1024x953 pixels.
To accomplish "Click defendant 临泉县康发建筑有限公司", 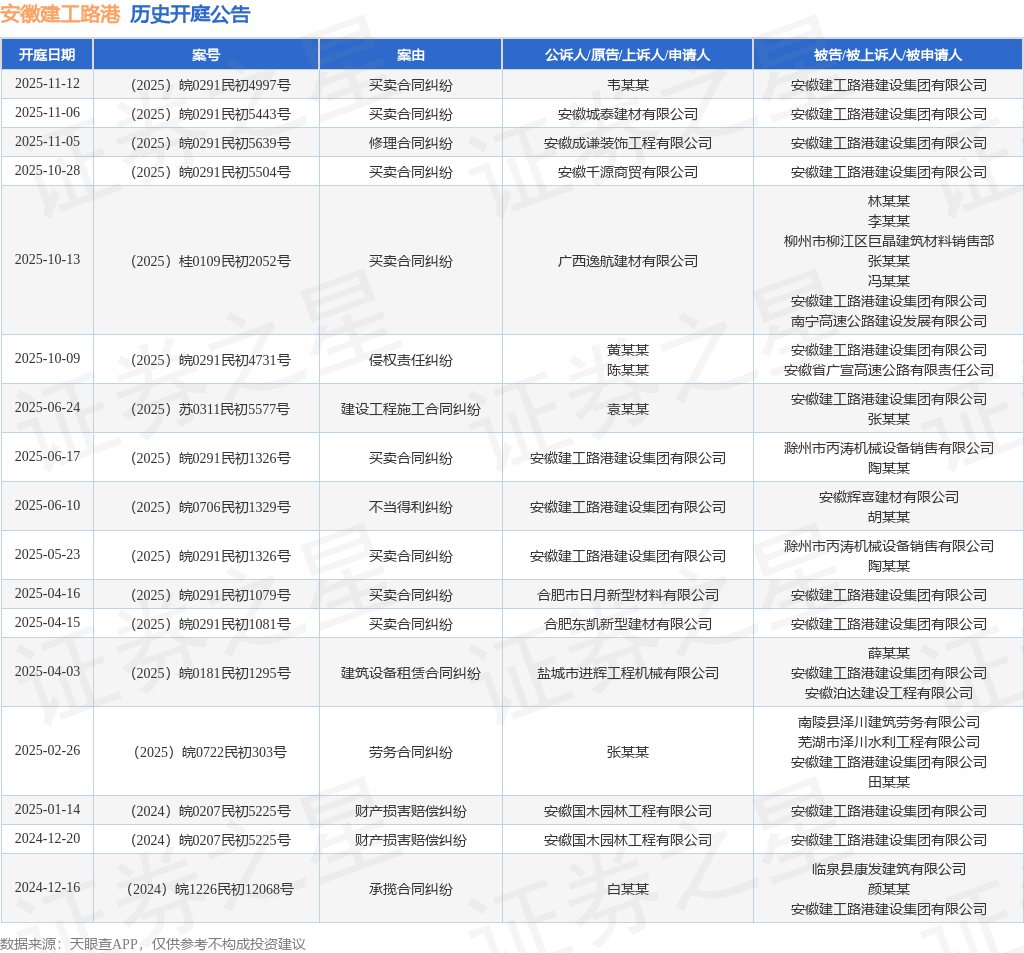I will [x=888, y=869].
